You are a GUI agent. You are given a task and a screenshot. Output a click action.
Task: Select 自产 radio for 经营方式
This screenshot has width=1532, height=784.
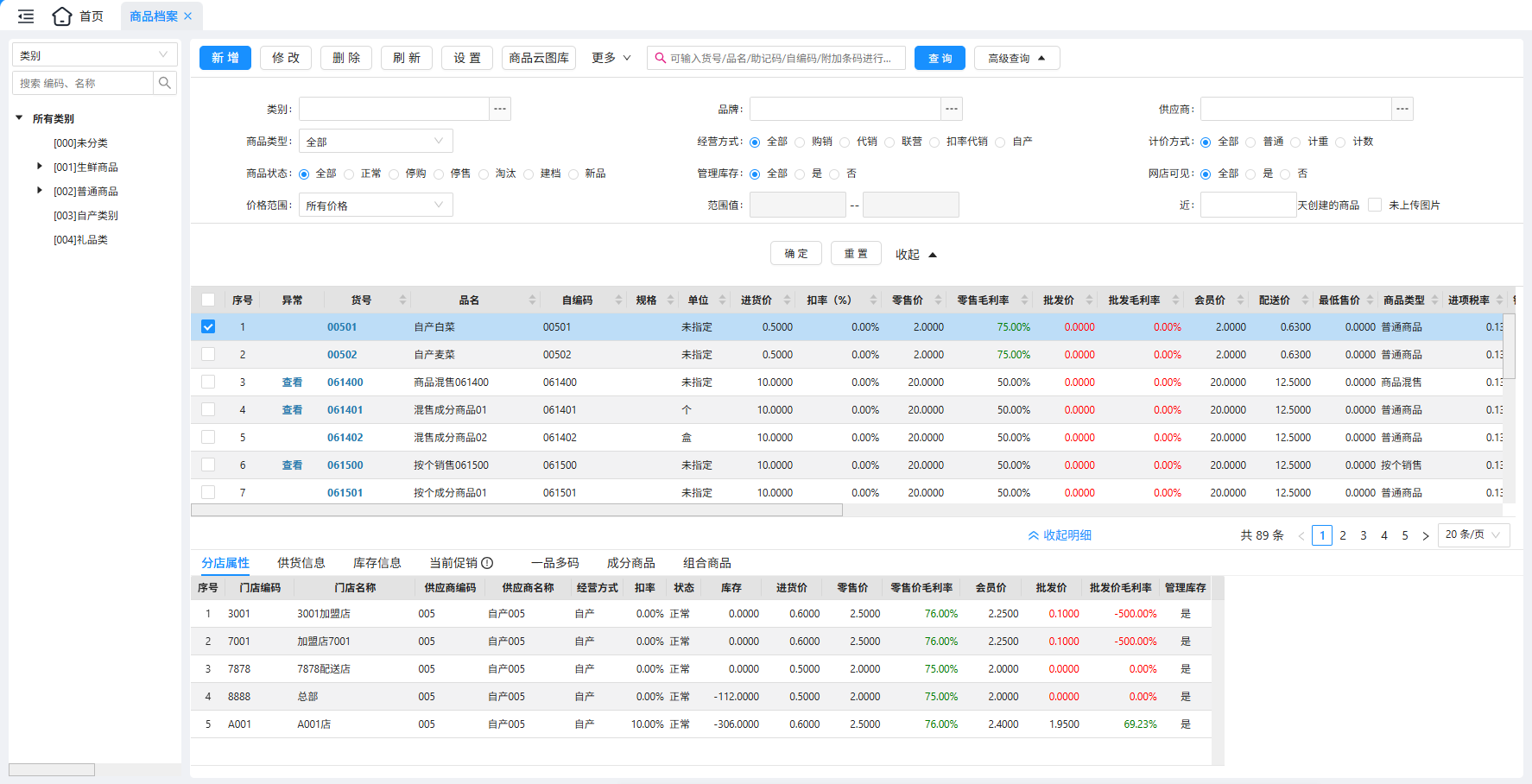pos(1000,142)
